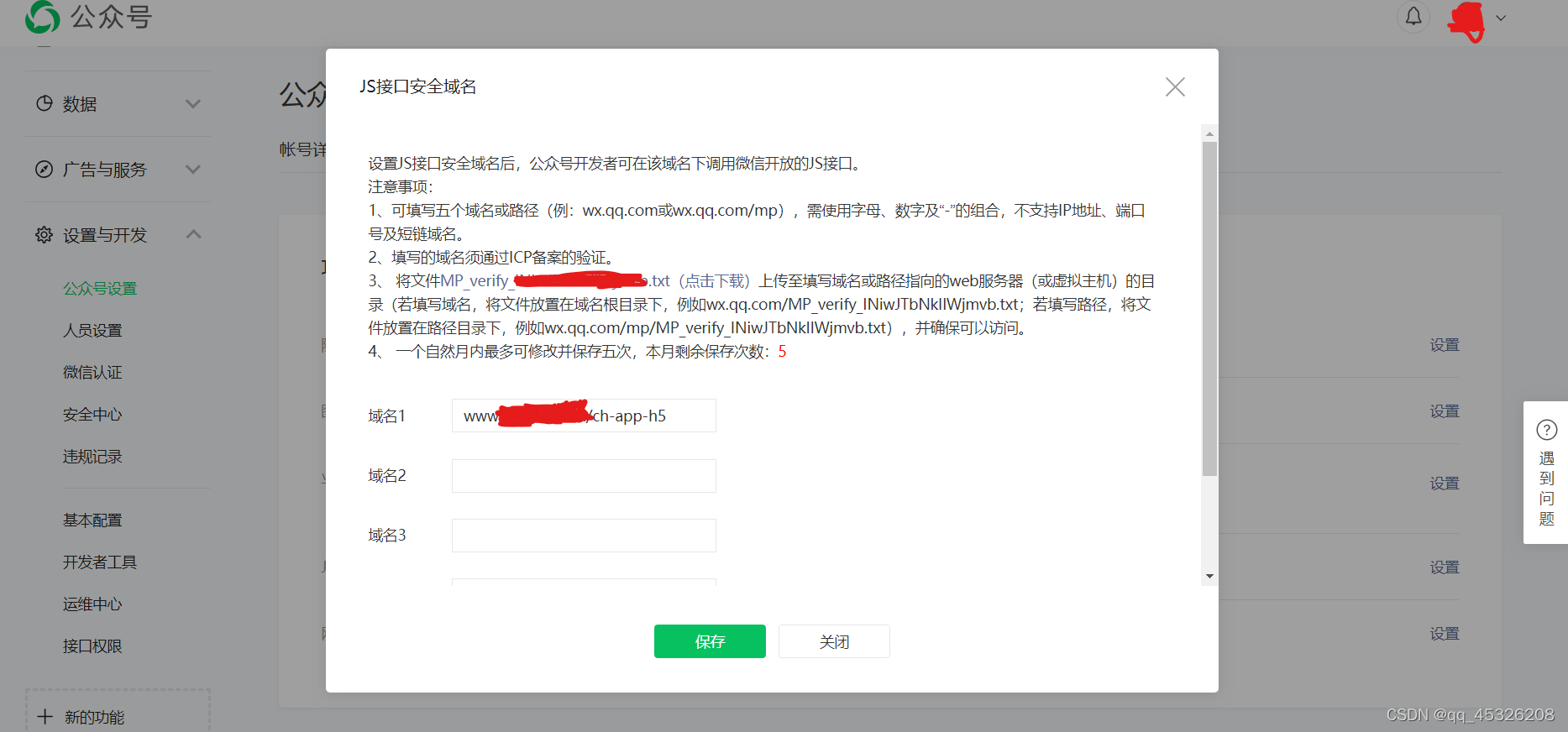Click the WeChat 公众号 logo icon
Image resolution: width=1568 pixels, height=732 pixels.
[43, 17]
